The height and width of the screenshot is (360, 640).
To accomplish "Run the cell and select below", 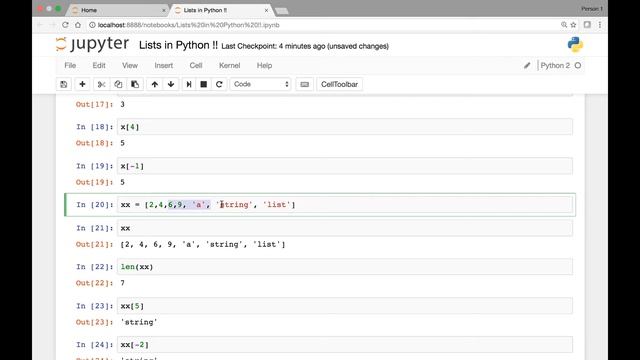I will [x=189, y=84].
